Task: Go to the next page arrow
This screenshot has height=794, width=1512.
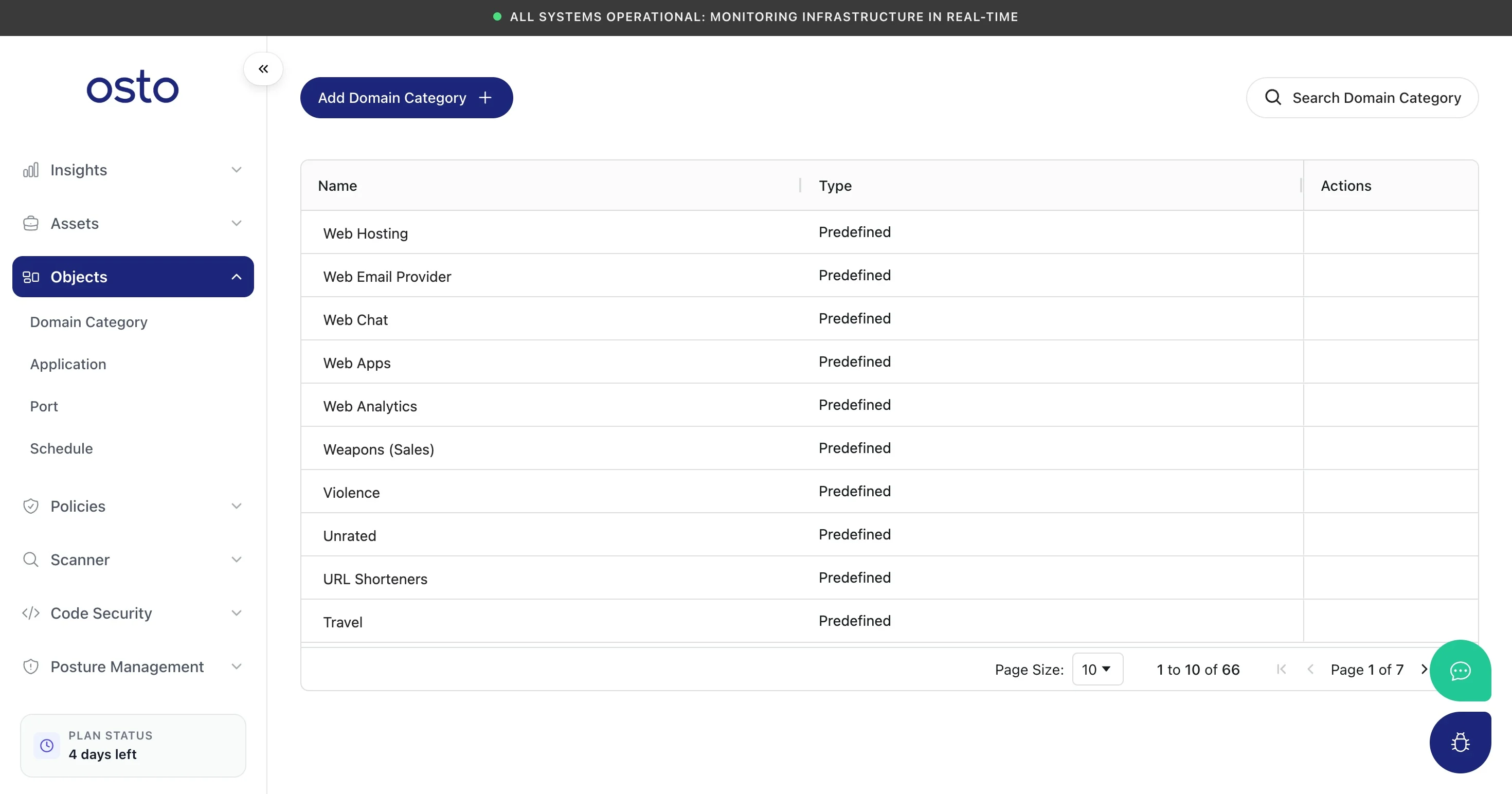Action: pyautogui.click(x=1424, y=669)
